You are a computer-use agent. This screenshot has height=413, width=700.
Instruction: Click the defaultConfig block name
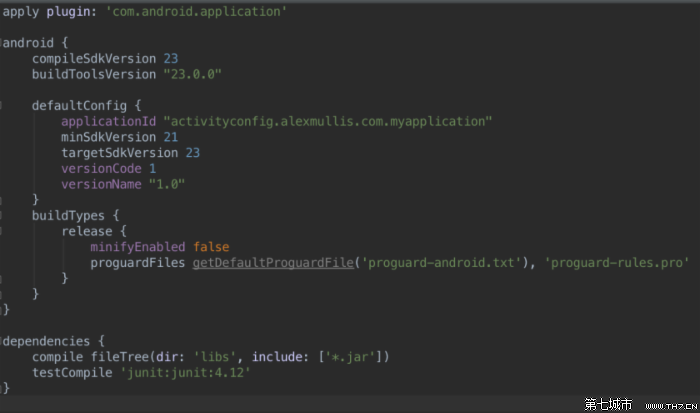(x=79, y=106)
